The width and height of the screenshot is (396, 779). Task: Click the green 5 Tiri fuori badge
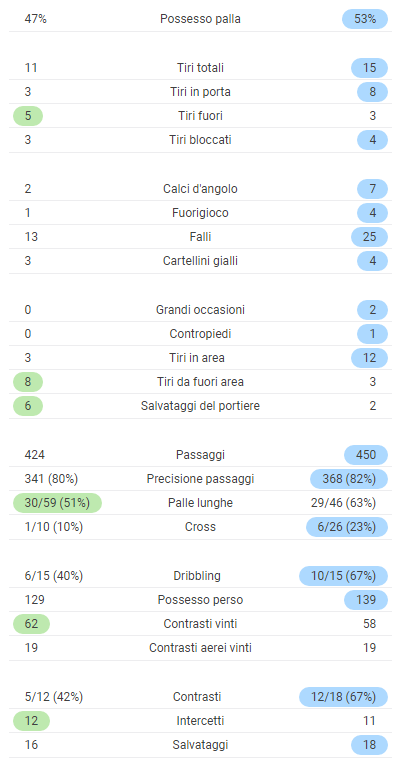click(28, 116)
